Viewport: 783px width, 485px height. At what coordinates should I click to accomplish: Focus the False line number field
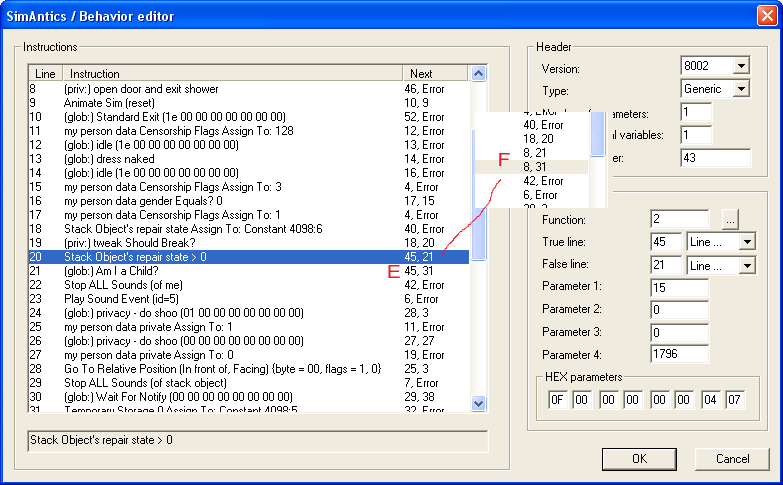(x=666, y=265)
